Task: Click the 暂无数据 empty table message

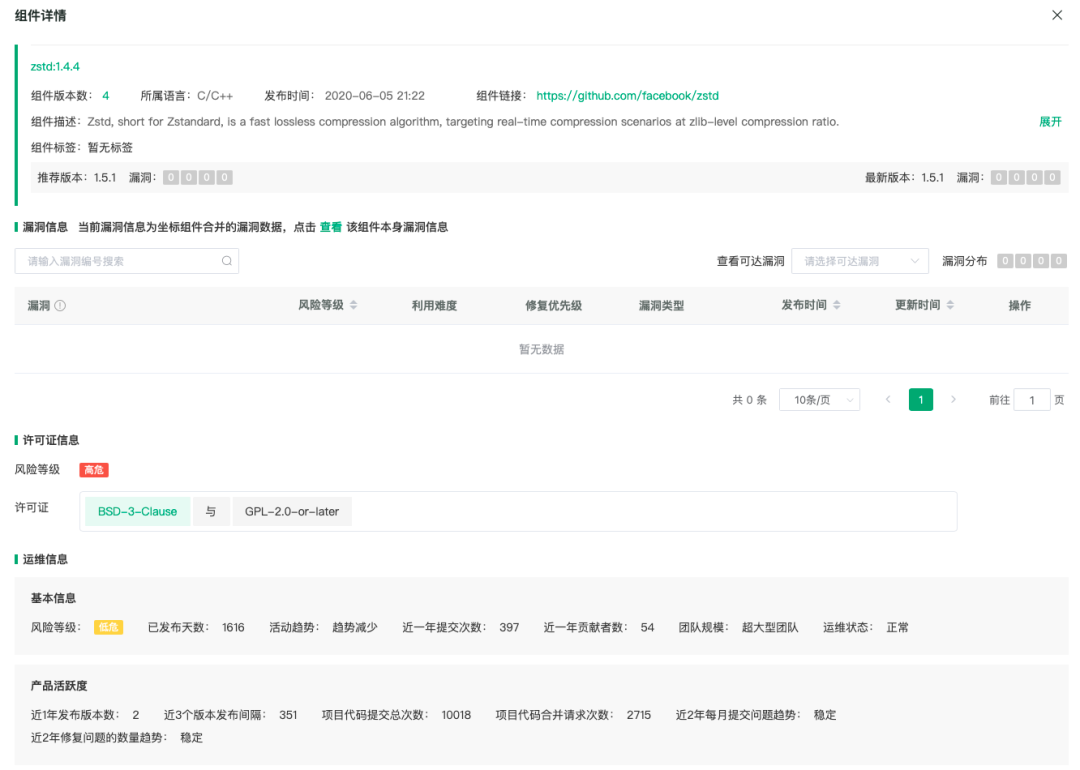Action: (541, 350)
